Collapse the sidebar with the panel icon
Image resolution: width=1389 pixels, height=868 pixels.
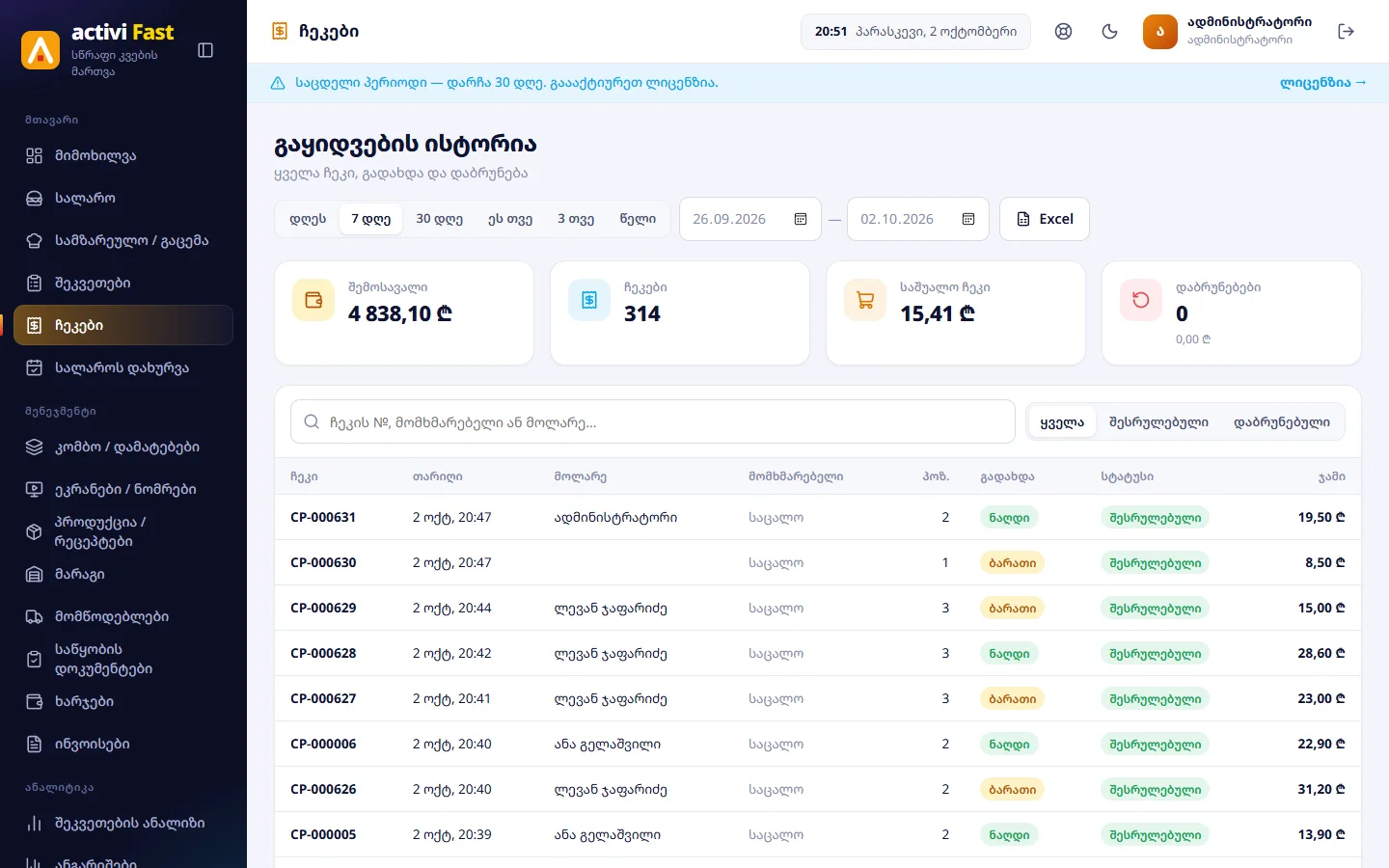205,50
